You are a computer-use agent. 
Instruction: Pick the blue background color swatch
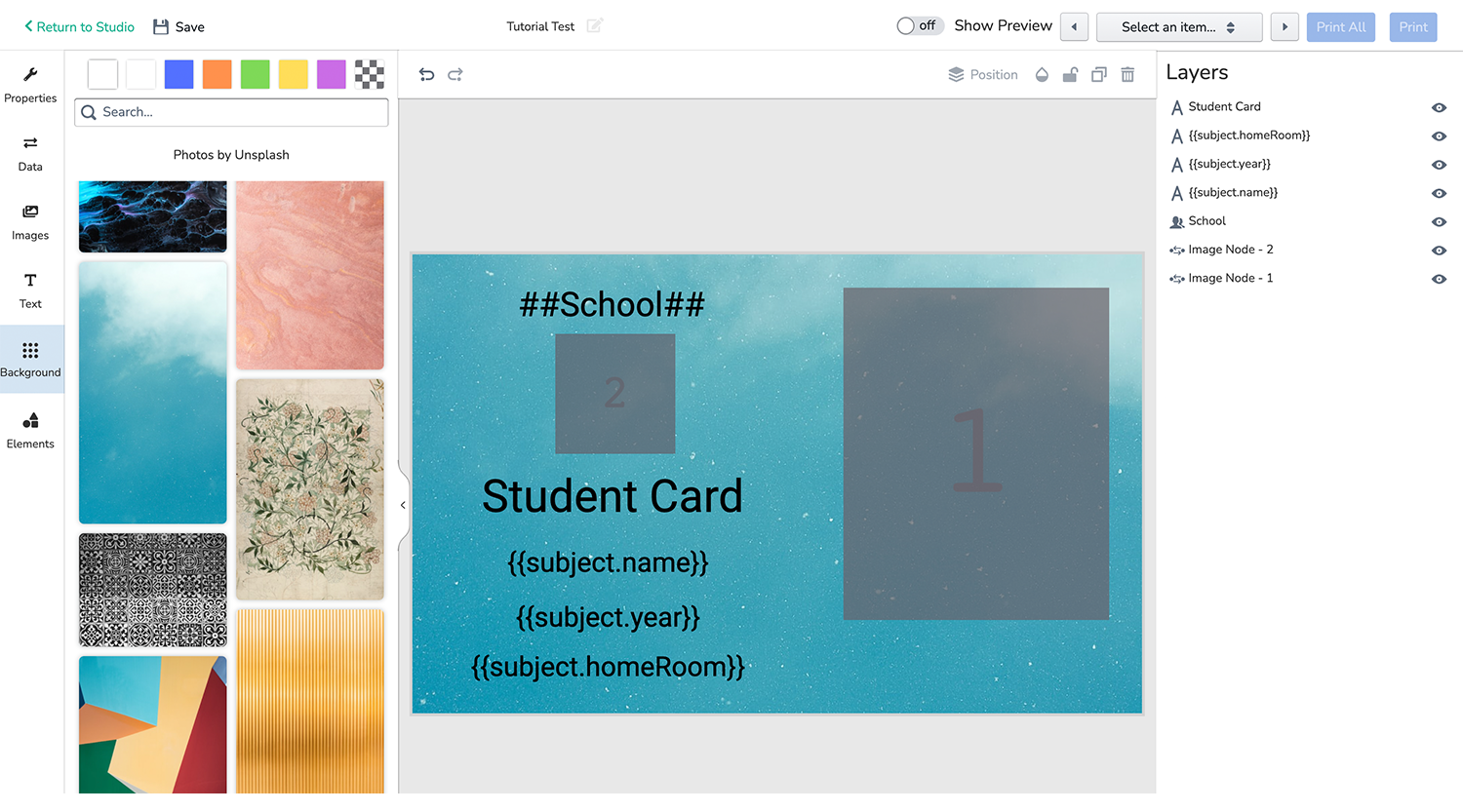tap(178, 74)
